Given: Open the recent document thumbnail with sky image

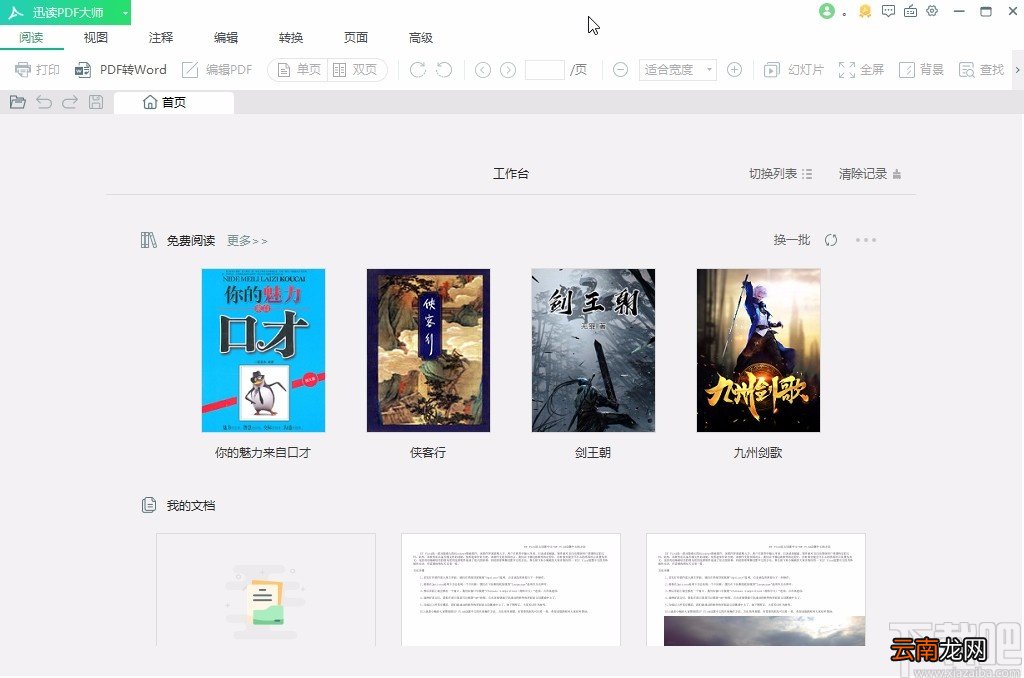Looking at the screenshot, I should (756, 590).
